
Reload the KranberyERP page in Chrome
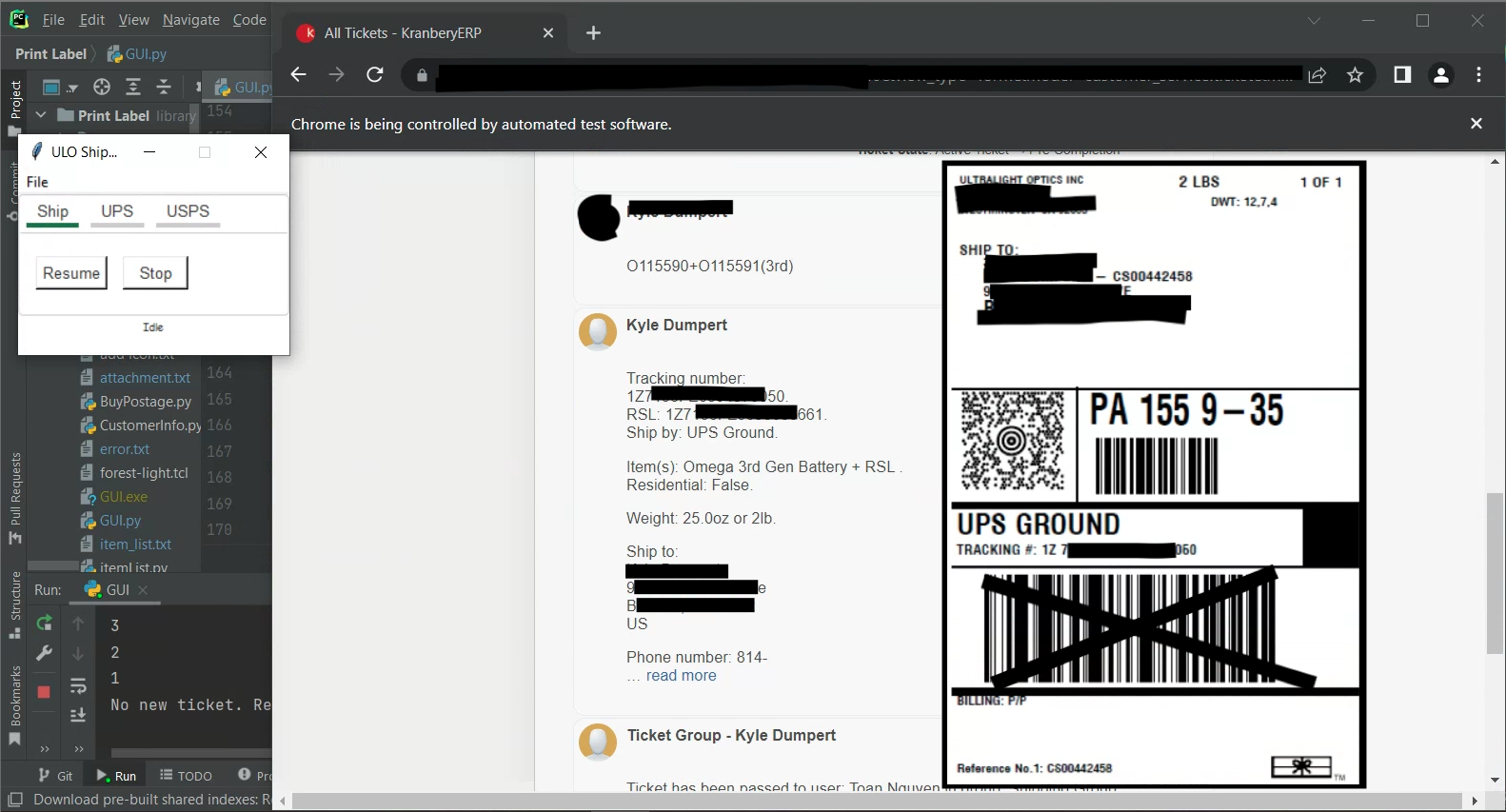375,75
